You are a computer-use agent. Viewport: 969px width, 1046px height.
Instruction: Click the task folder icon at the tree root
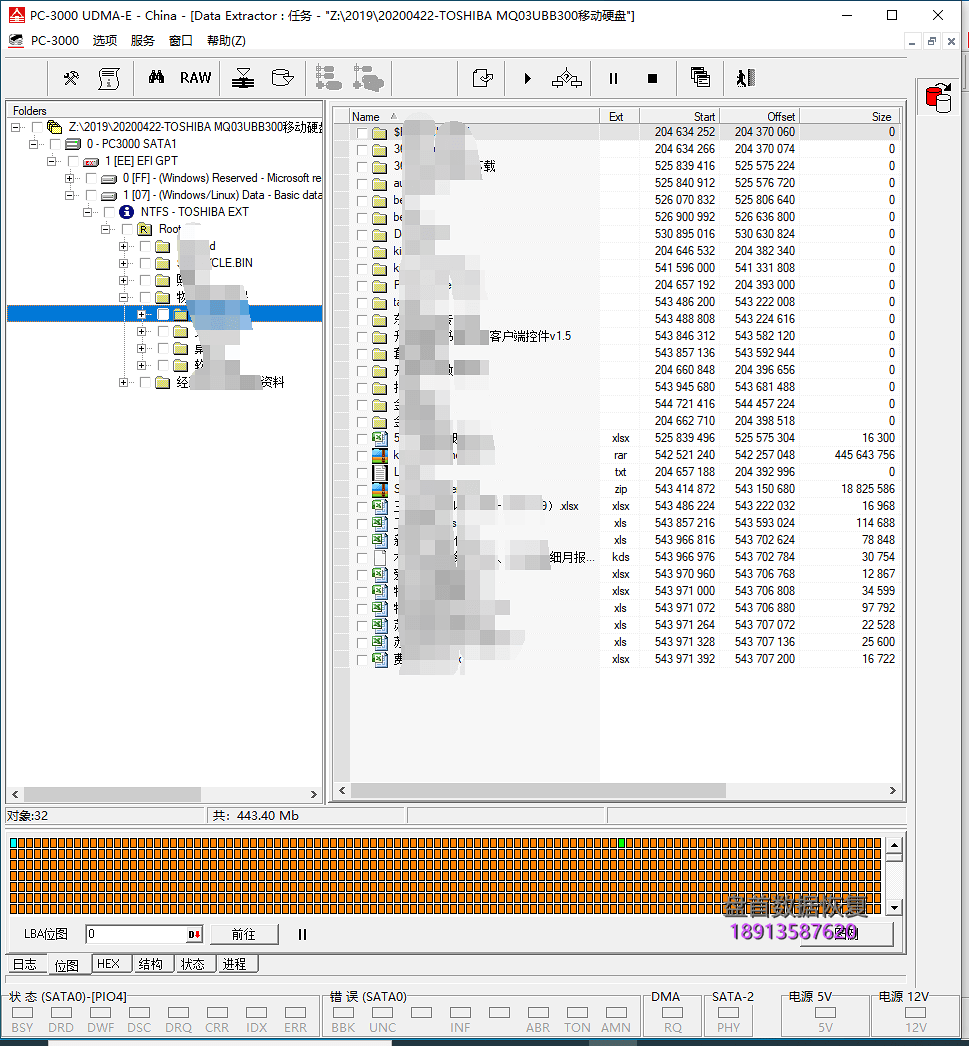tap(55, 127)
